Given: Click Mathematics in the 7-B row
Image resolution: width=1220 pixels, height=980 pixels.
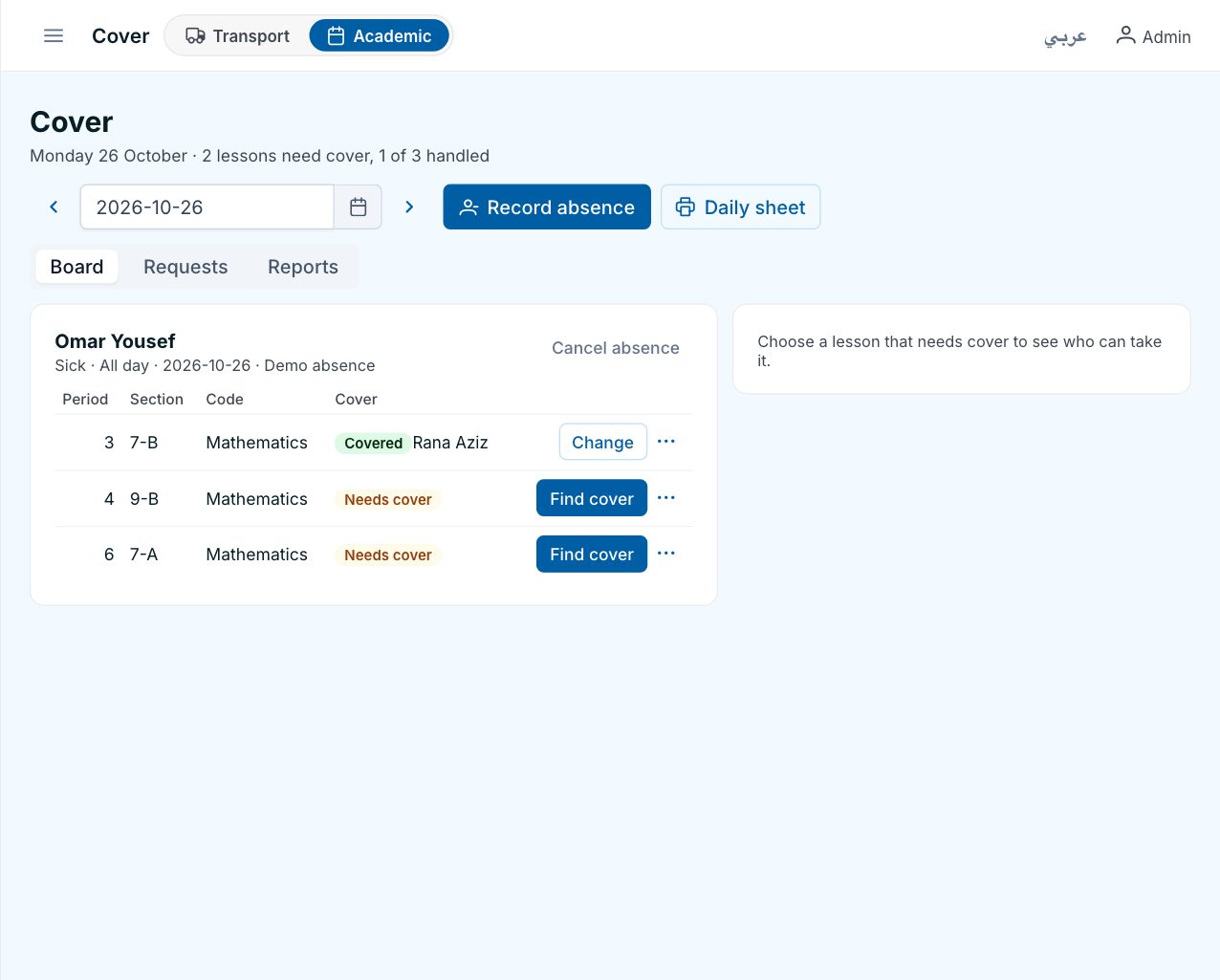Looking at the screenshot, I should click(257, 443).
